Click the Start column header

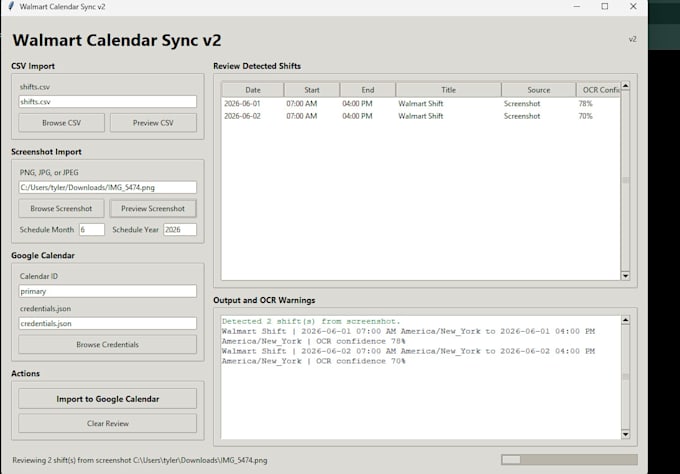pyautogui.click(x=312, y=90)
